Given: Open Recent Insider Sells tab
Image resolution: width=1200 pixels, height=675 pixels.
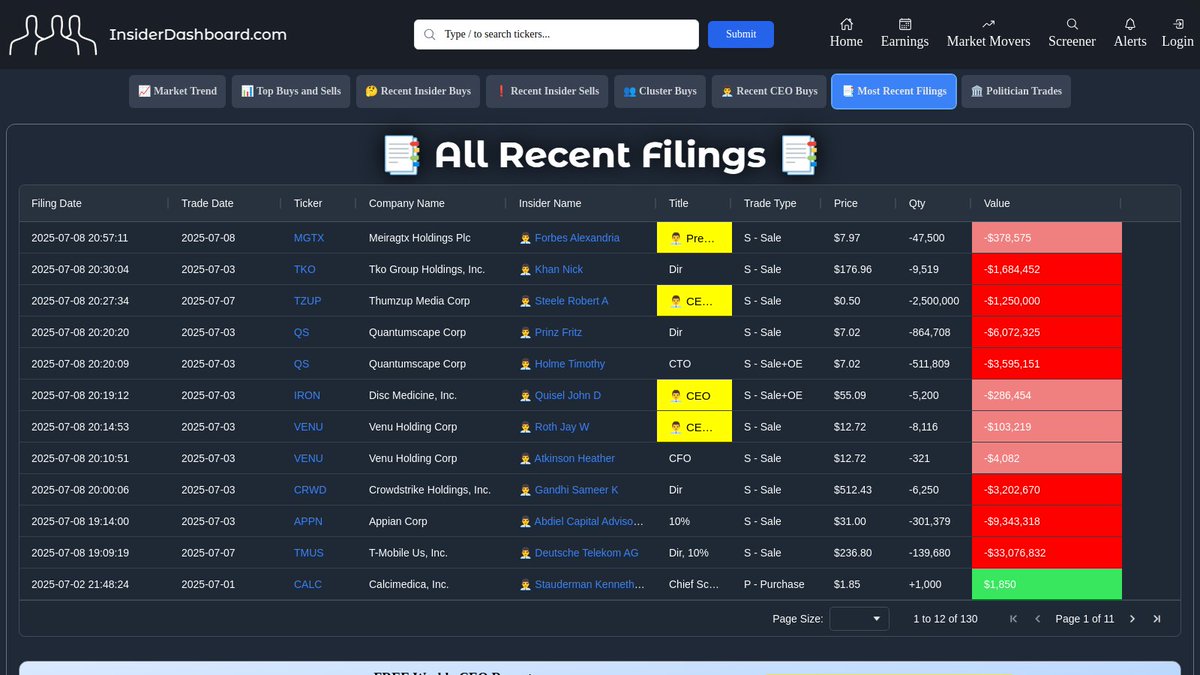Looking at the screenshot, I should [x=547, y=91].
